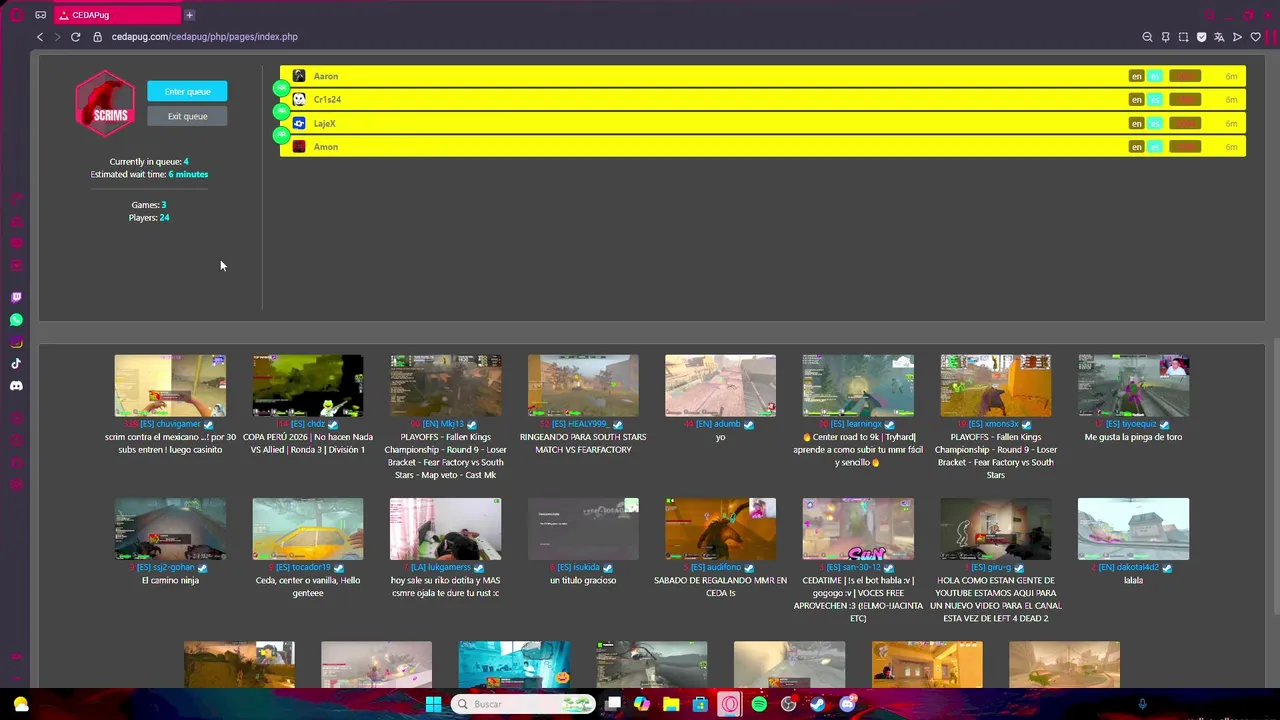Click the dakotal4d2 streamer link
1280x720 pixels.
click(x=1128, y=568)
